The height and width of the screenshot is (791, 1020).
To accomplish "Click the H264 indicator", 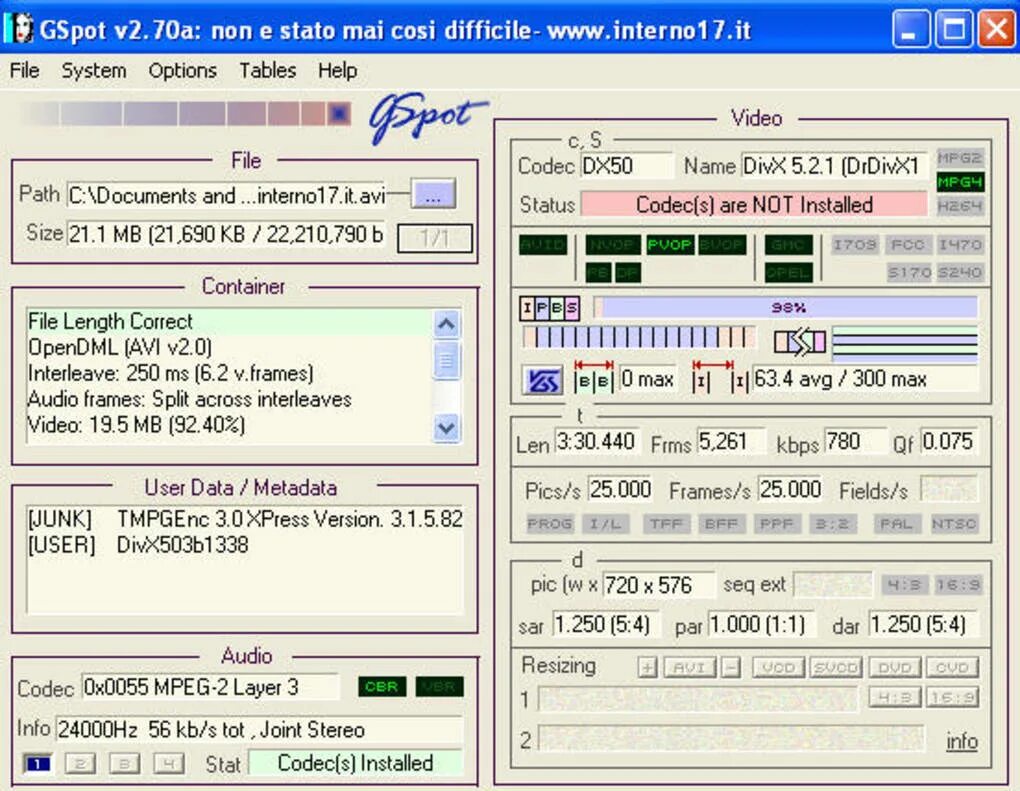I will pyautogui.click(x=960, y=206).
